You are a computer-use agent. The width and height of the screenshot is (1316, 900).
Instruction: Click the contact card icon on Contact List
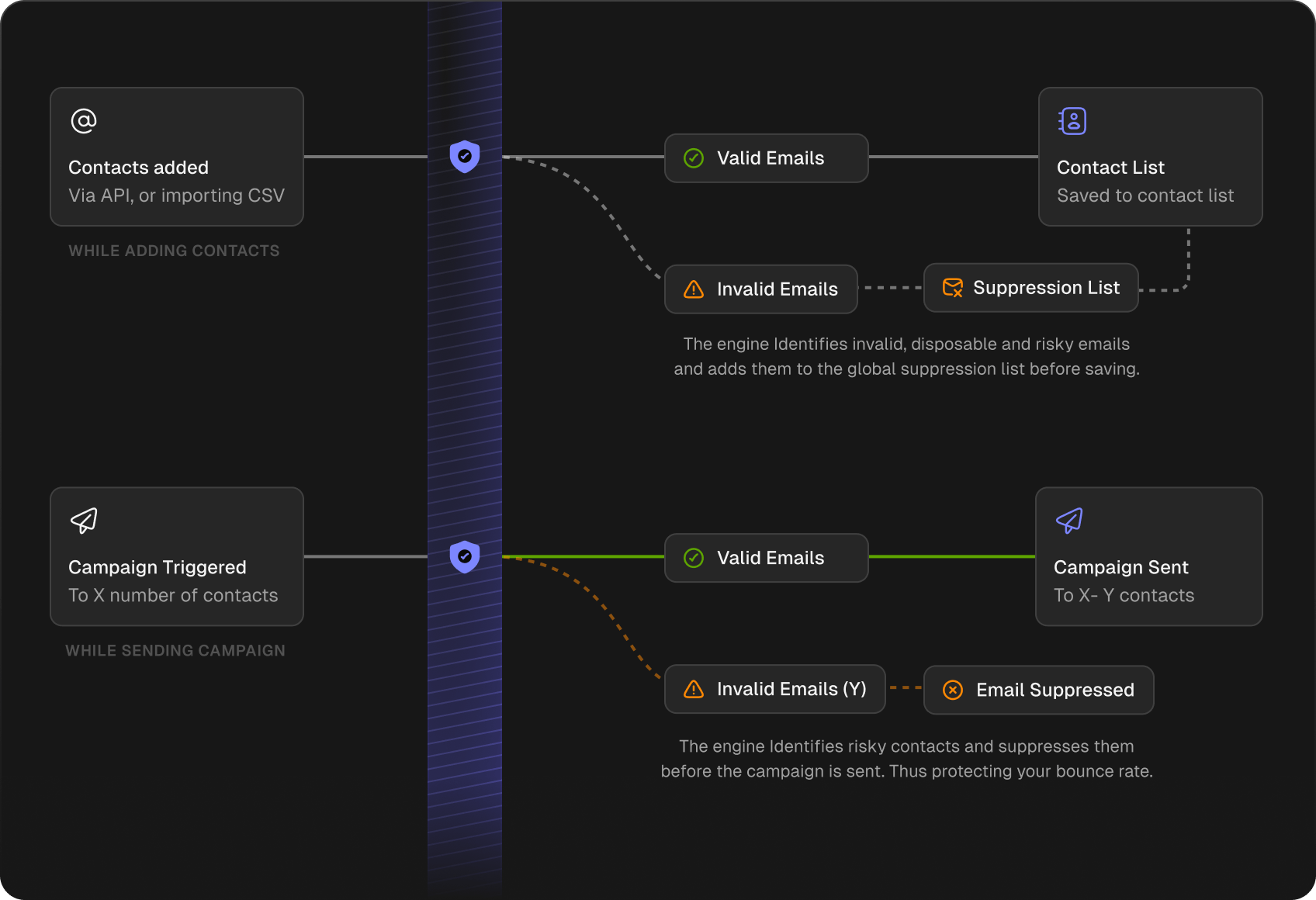1072,120
